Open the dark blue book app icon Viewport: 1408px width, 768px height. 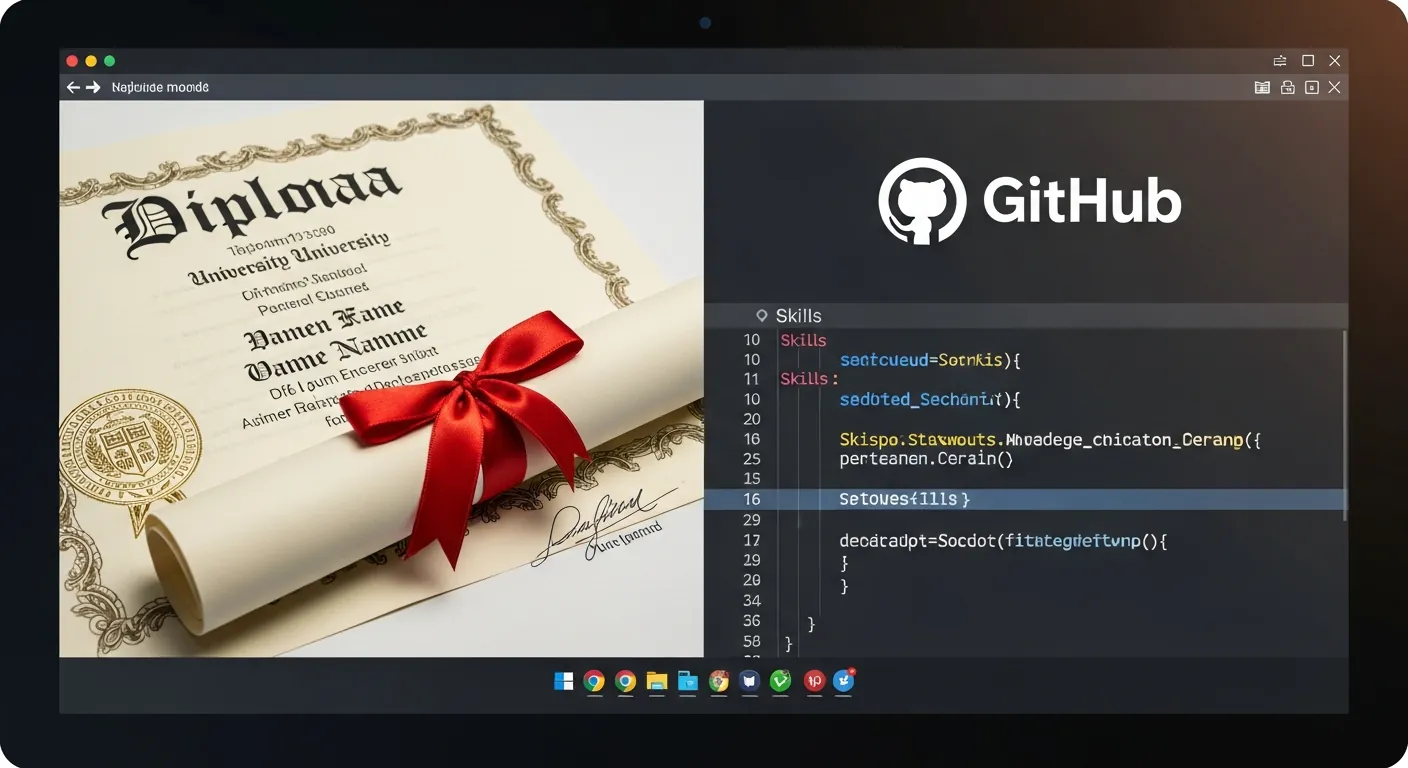pos(750,681)
